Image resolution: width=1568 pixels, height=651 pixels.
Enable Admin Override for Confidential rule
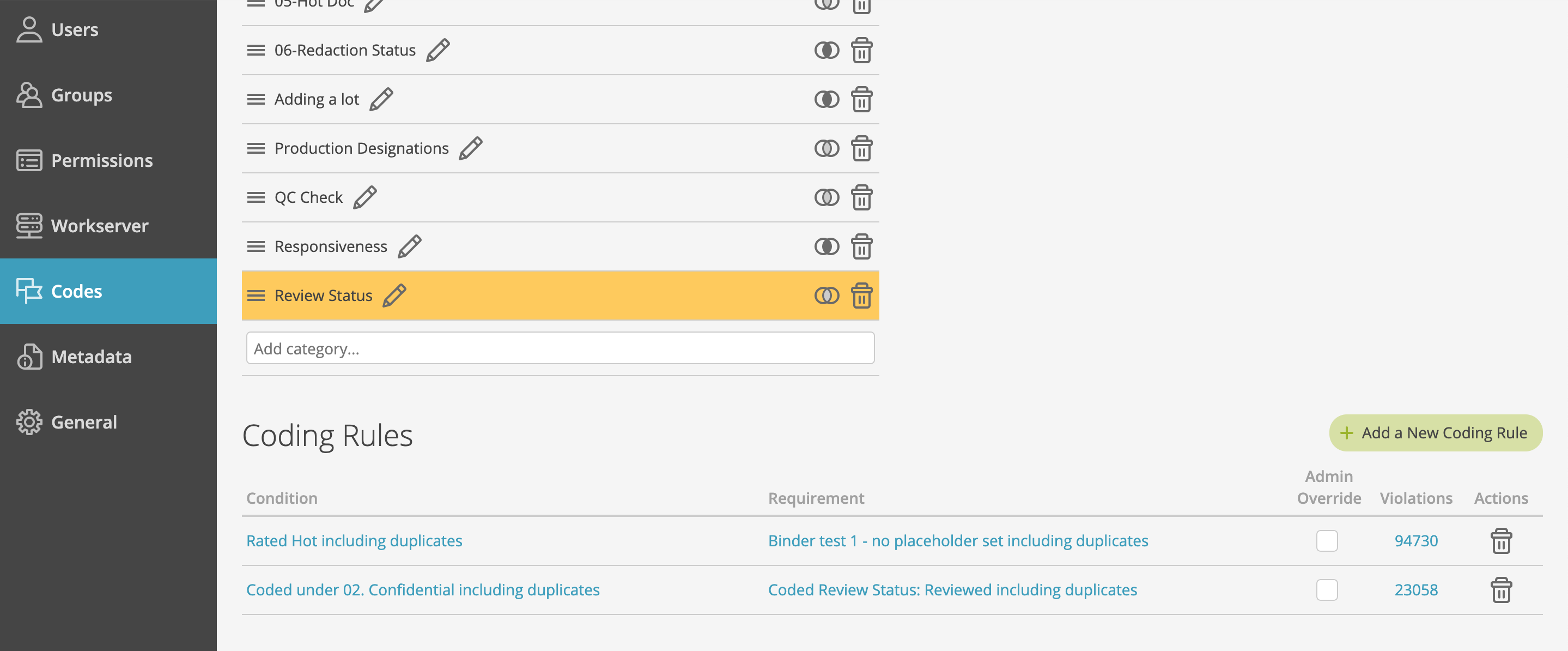point(1326,590)
